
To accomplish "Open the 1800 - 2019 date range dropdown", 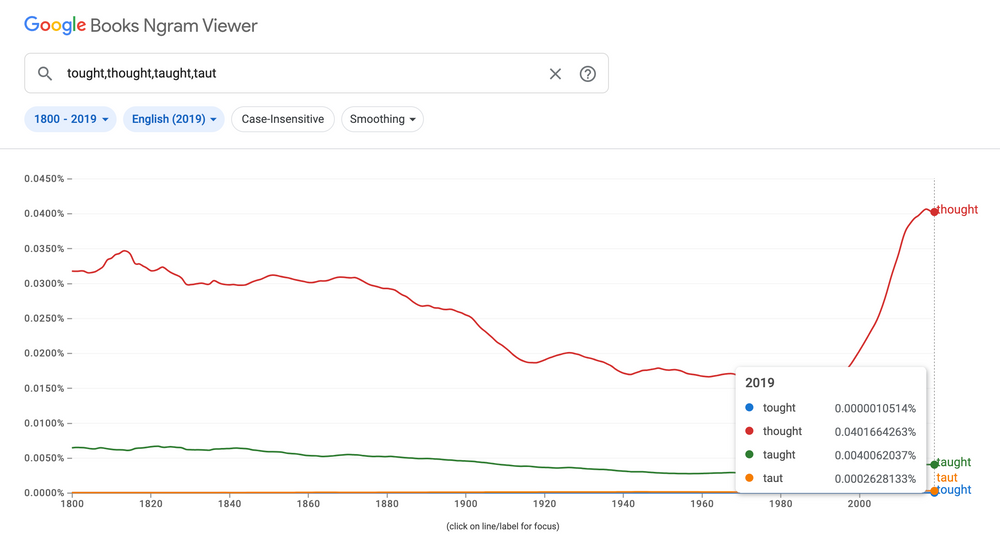I will click(71, 119).
